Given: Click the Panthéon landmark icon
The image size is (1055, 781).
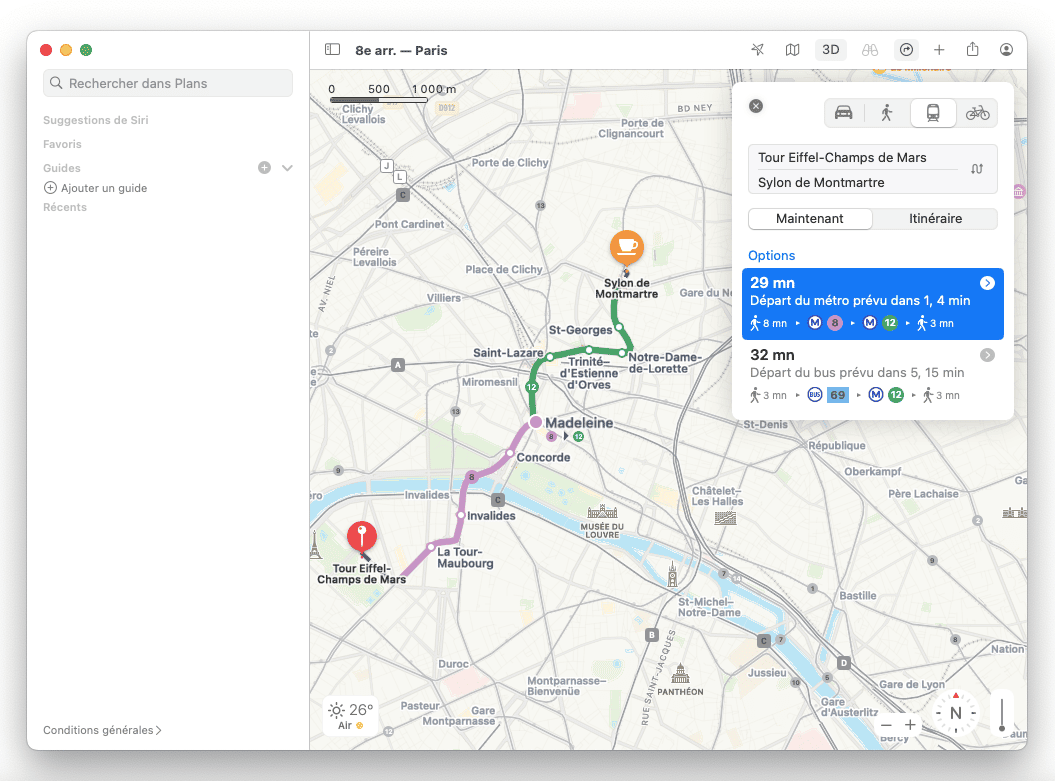Looking at the screenshot, I should coord(680,673).
